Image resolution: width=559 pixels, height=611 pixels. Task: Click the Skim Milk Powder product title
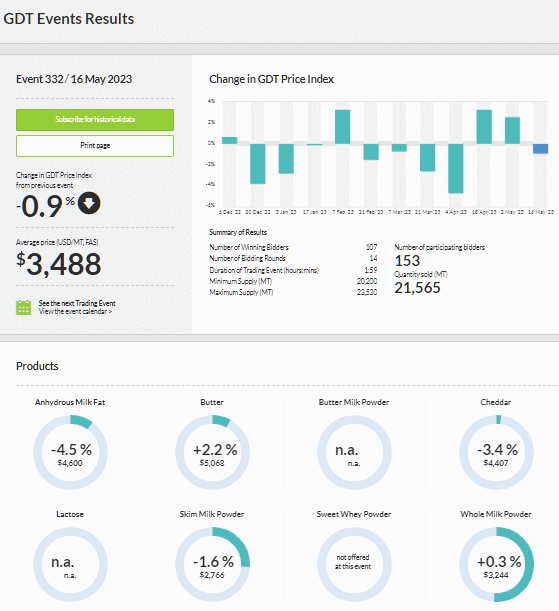click(212, 514)
